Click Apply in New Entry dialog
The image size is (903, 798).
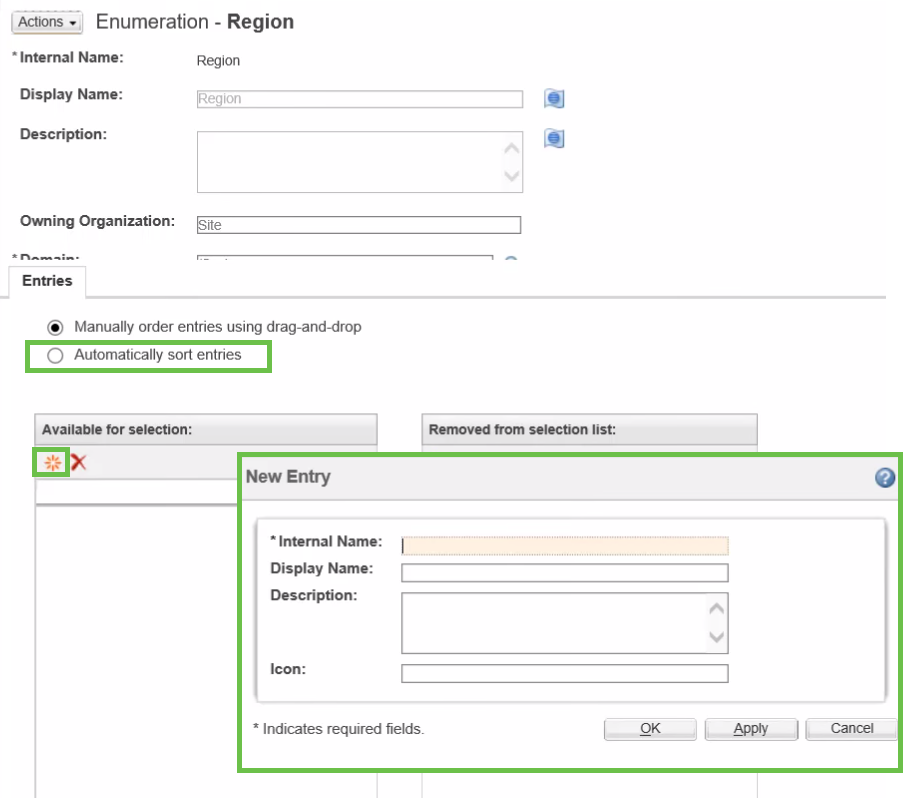[750, 729]
